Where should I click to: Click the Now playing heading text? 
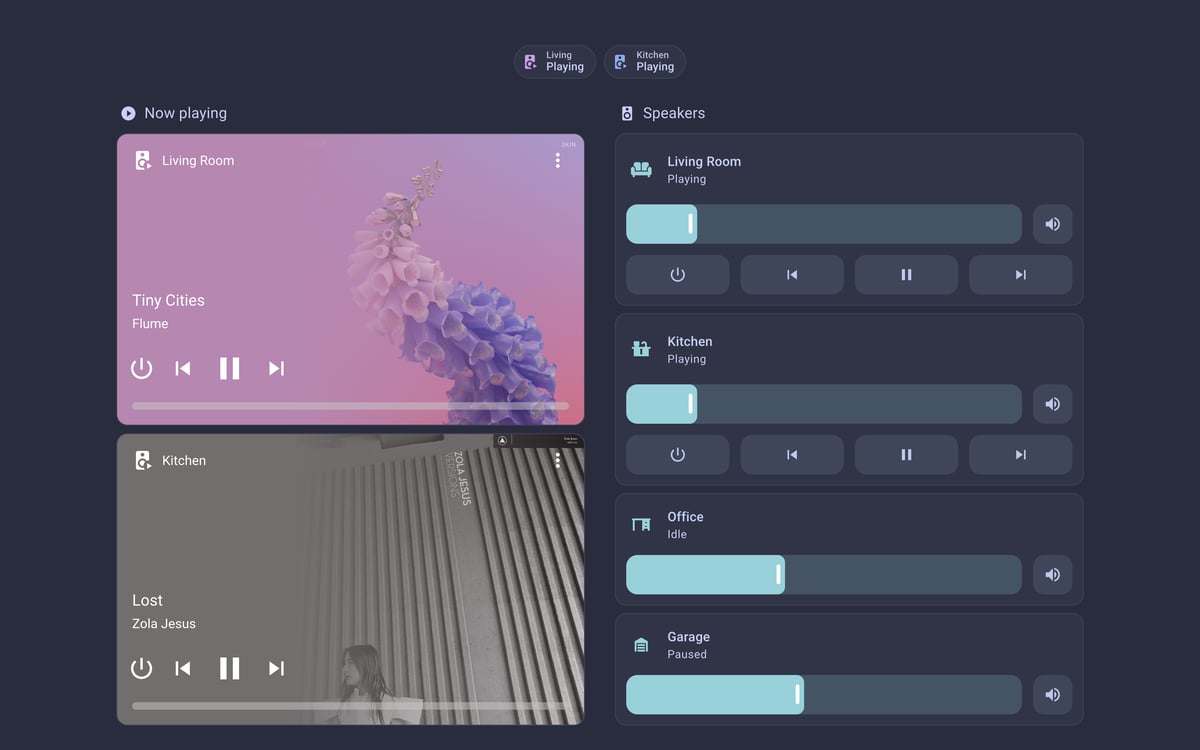pos(185,113)
